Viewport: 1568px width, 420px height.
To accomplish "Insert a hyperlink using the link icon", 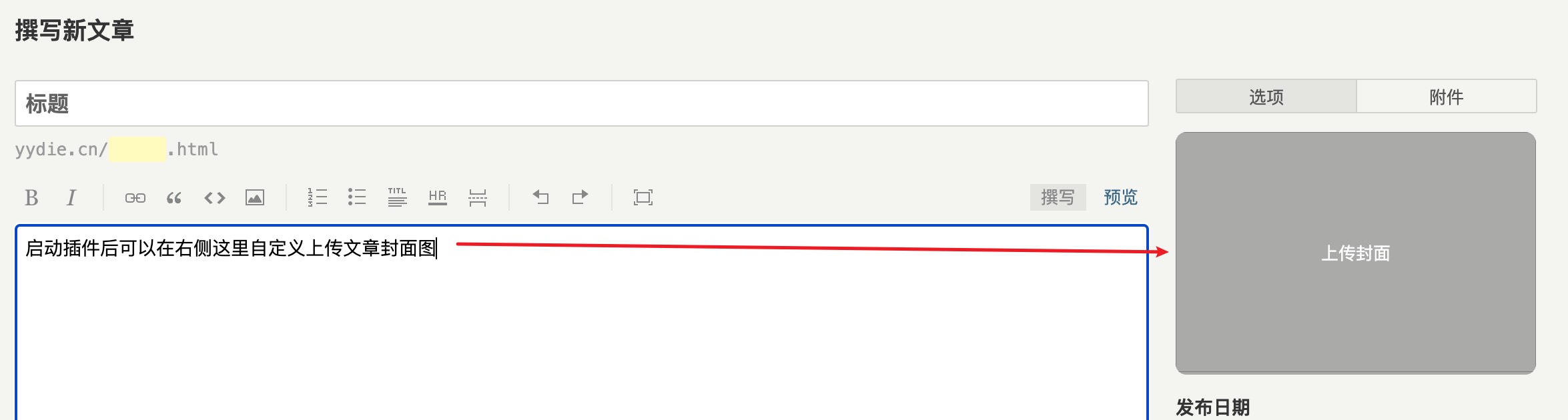I will 135,197.
